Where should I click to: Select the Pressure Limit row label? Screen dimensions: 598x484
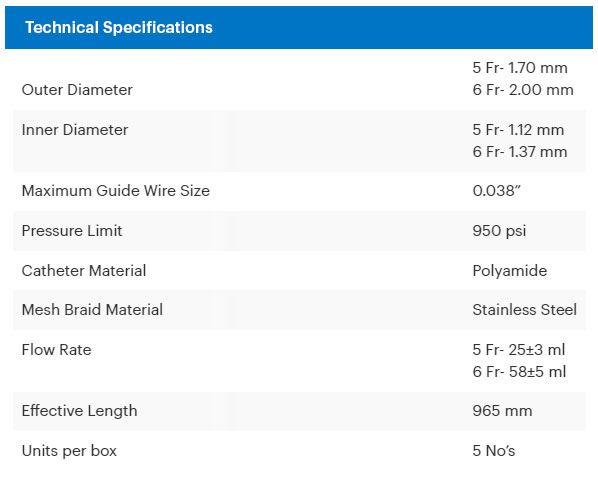(x=72, y=231)
